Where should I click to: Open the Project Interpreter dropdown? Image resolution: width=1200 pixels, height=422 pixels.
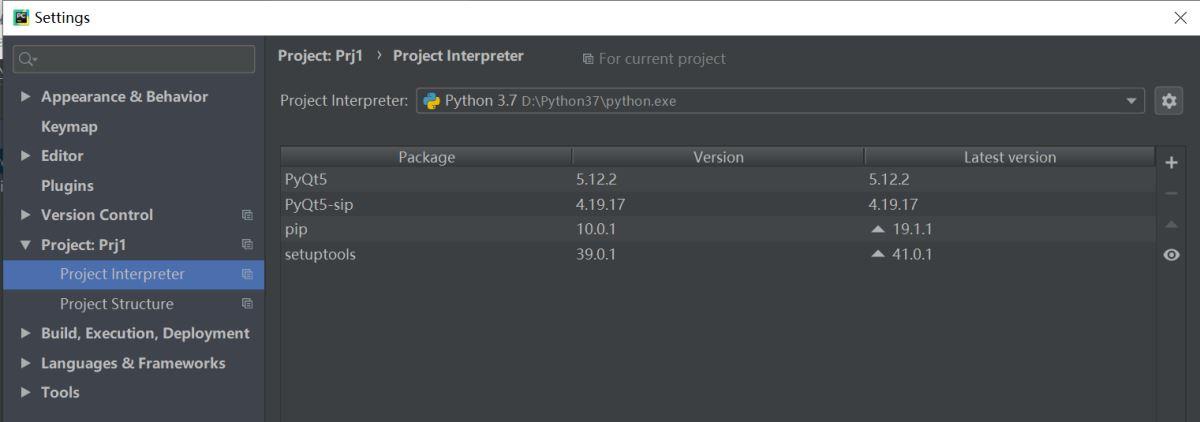1132,101
